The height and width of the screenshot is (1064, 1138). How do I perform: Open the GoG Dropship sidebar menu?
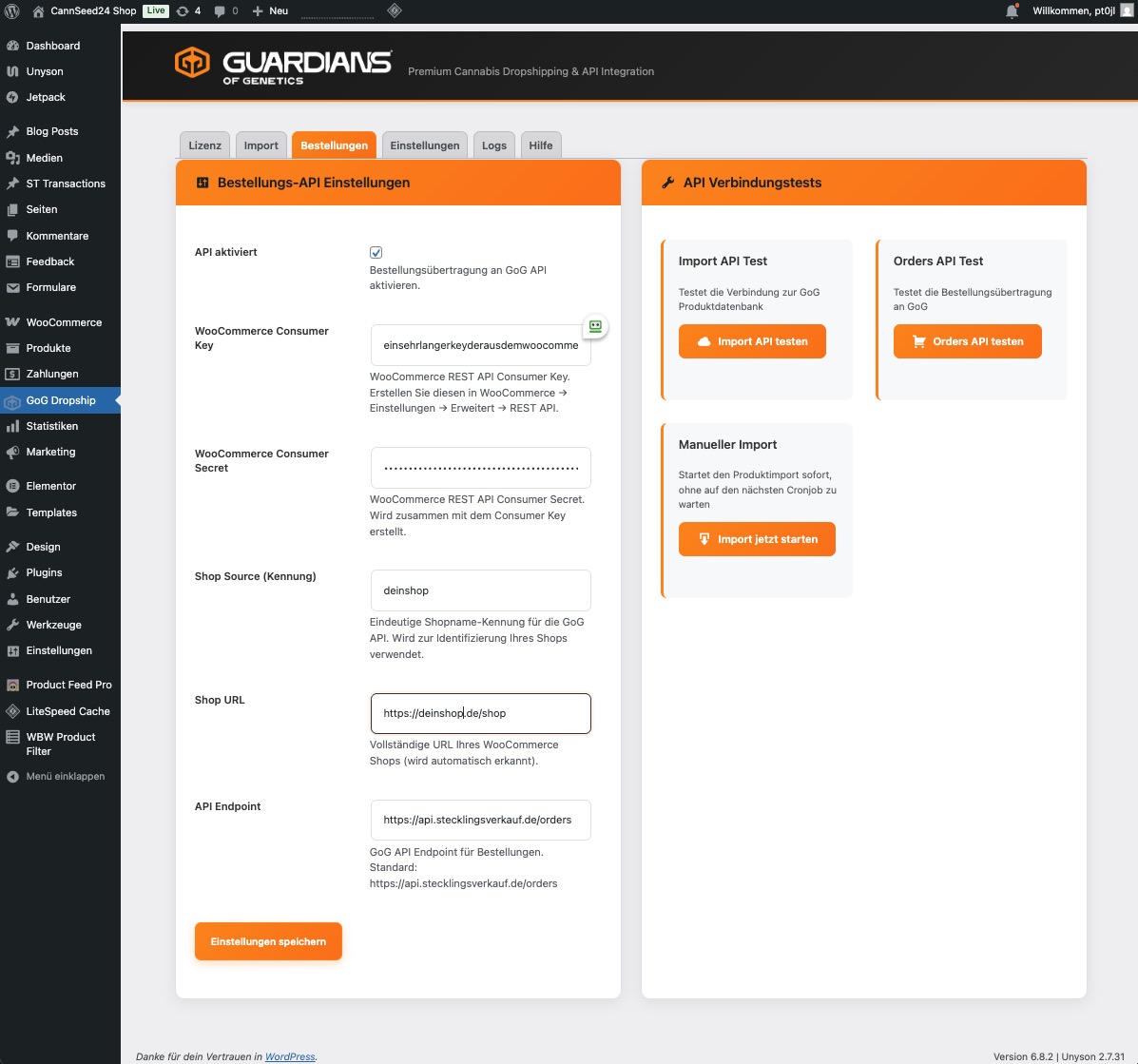pos(61,400)
